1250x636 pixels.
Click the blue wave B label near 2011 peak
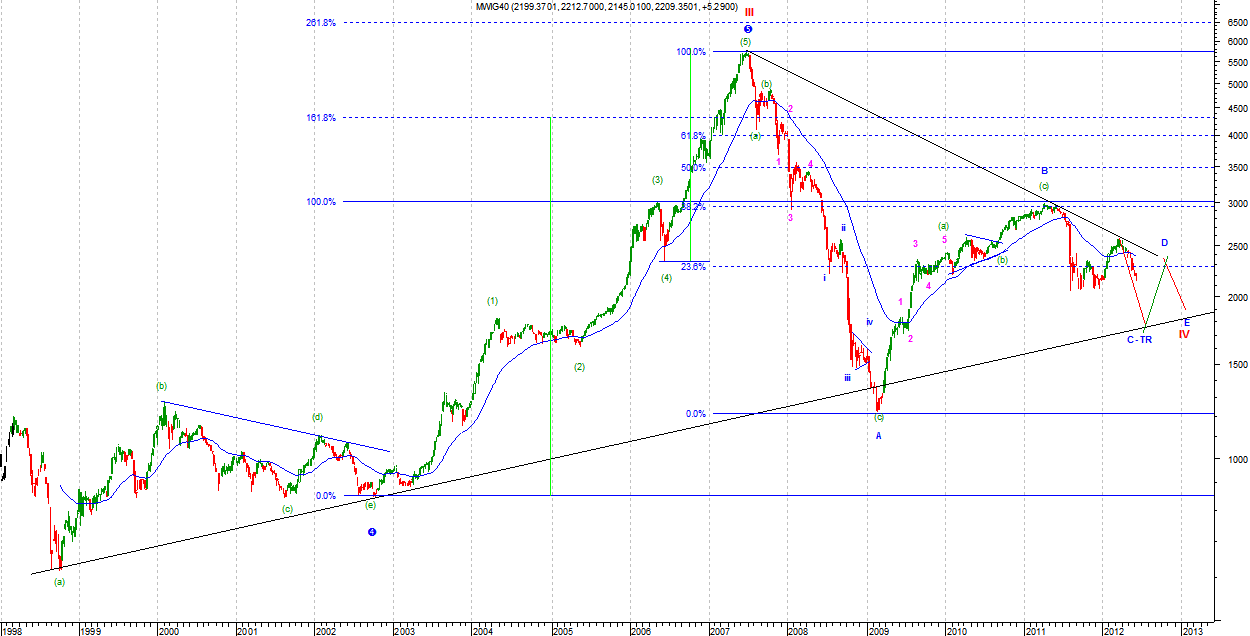1044,171
